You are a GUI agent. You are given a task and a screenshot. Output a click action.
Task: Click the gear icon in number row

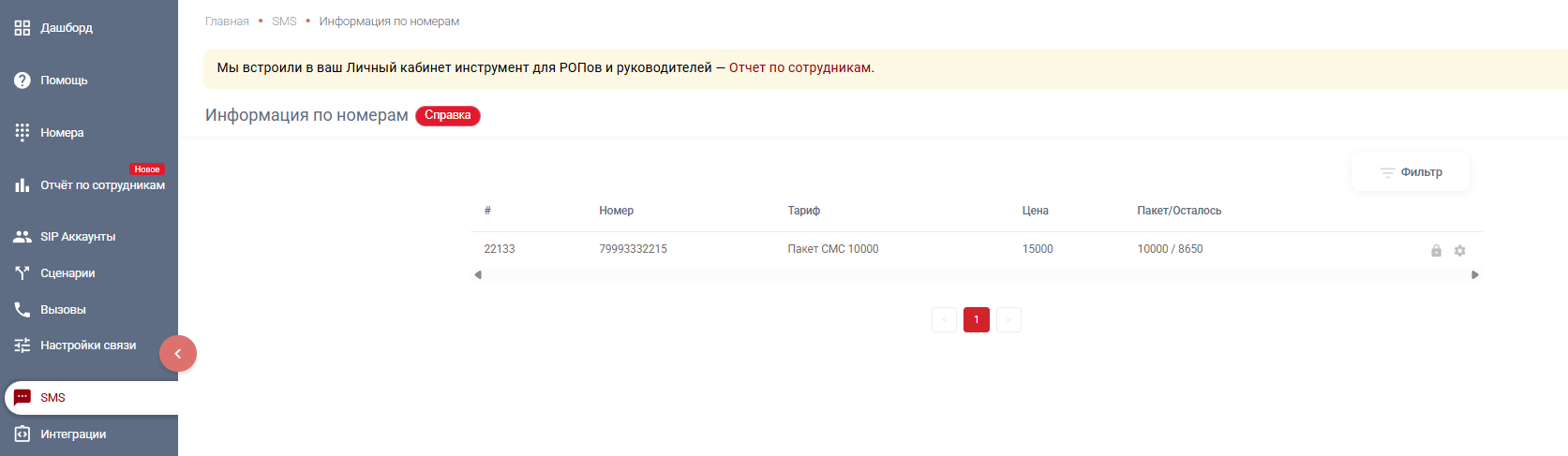tap(1459, 251)
